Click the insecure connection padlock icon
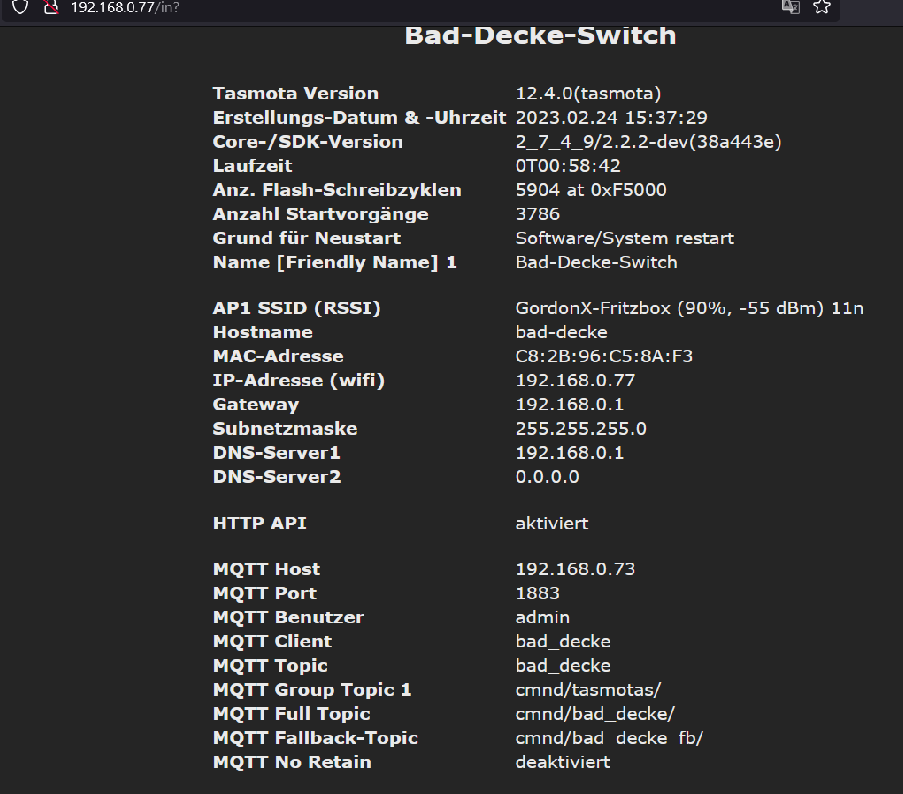Screen dimensions: 903x794 coord(51,7)
